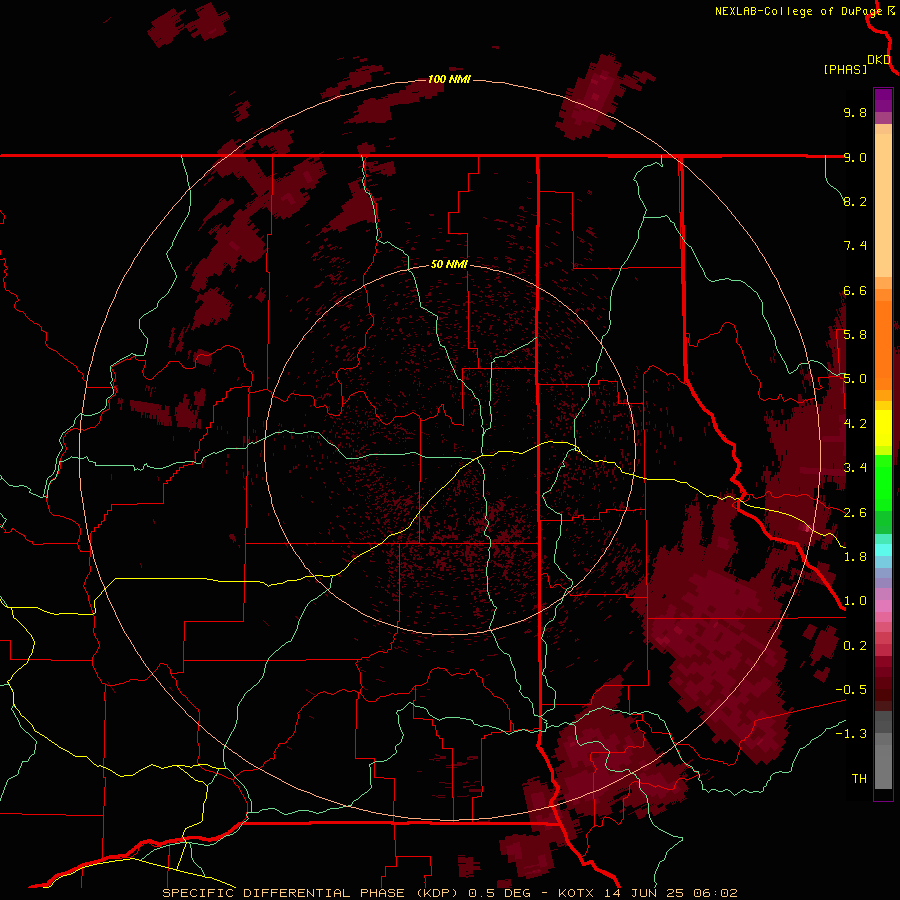Click the 1.0 legend value
Image resolution: width=900 pixels, height=900 pixels.
coord(855,601)
